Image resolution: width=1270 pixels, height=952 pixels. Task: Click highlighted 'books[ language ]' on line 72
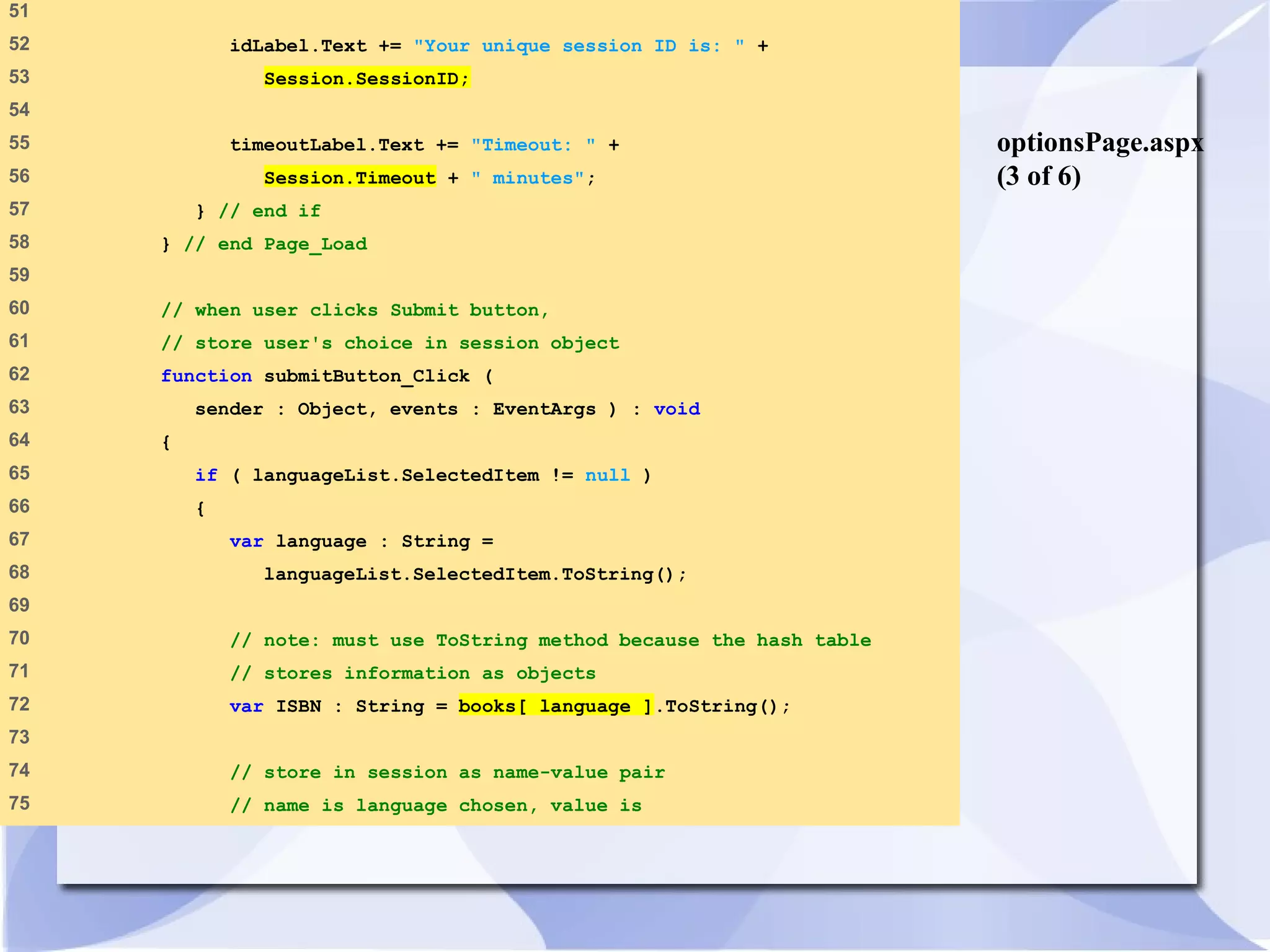tap(556, 706)
